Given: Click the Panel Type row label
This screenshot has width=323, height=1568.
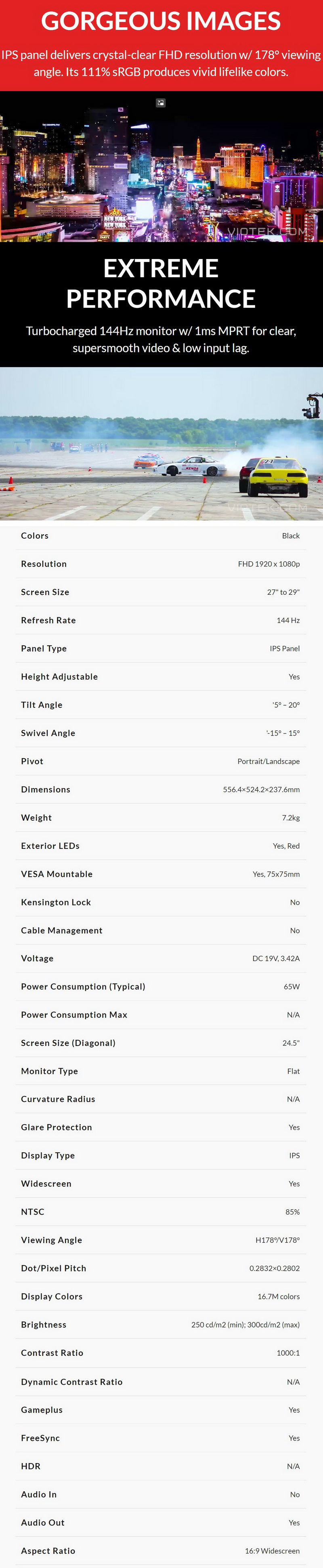Looking at the screenshot, I should click(x=44, y=648).
